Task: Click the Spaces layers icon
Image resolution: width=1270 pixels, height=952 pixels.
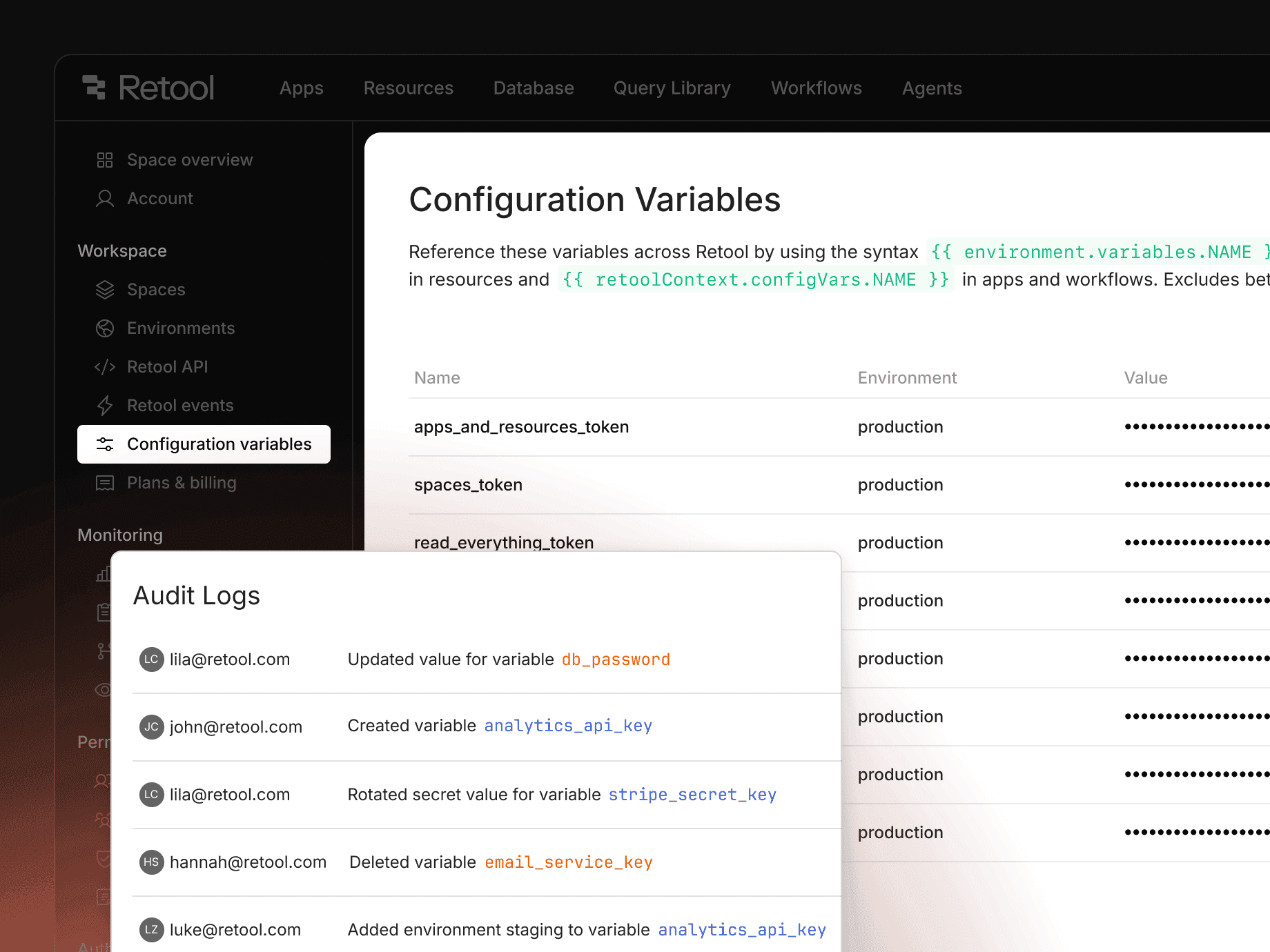Action: click(x=105, y=290)
